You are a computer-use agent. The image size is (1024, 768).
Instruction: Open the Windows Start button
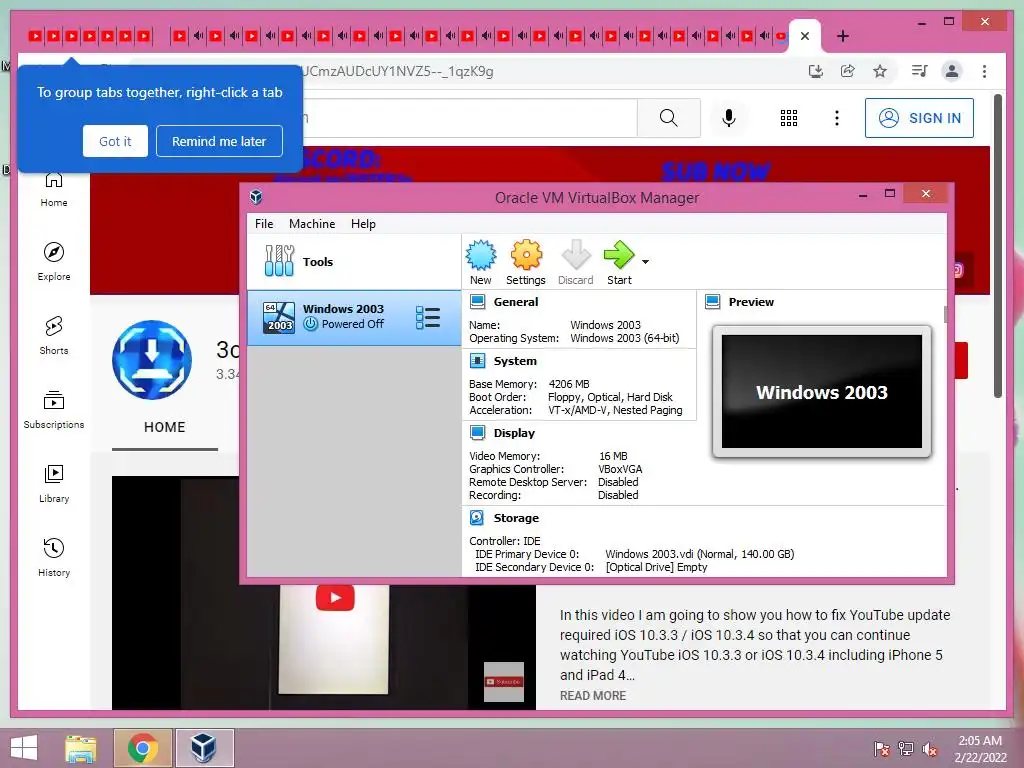click(24, 748)
